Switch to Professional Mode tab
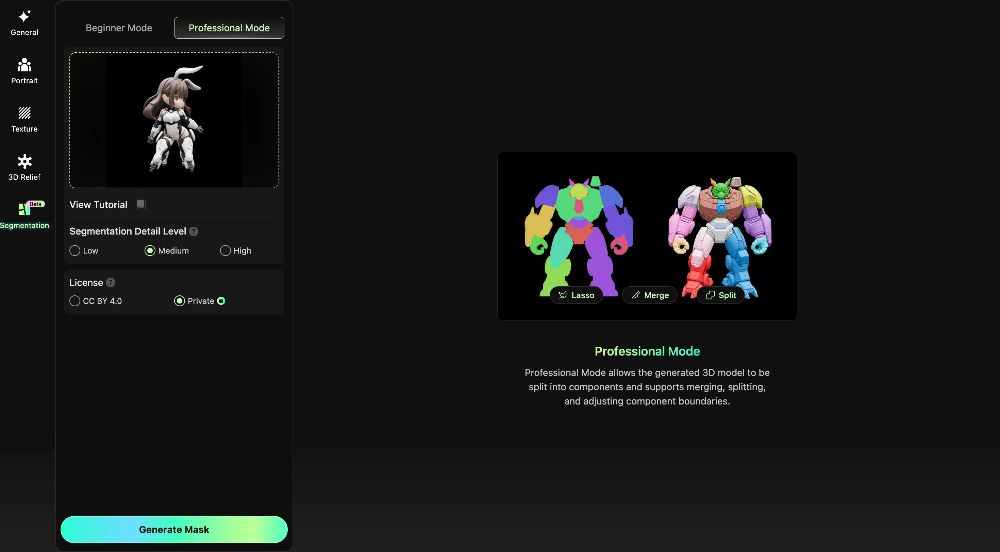Screen dimensions: 1000x552 pos(229,27)
